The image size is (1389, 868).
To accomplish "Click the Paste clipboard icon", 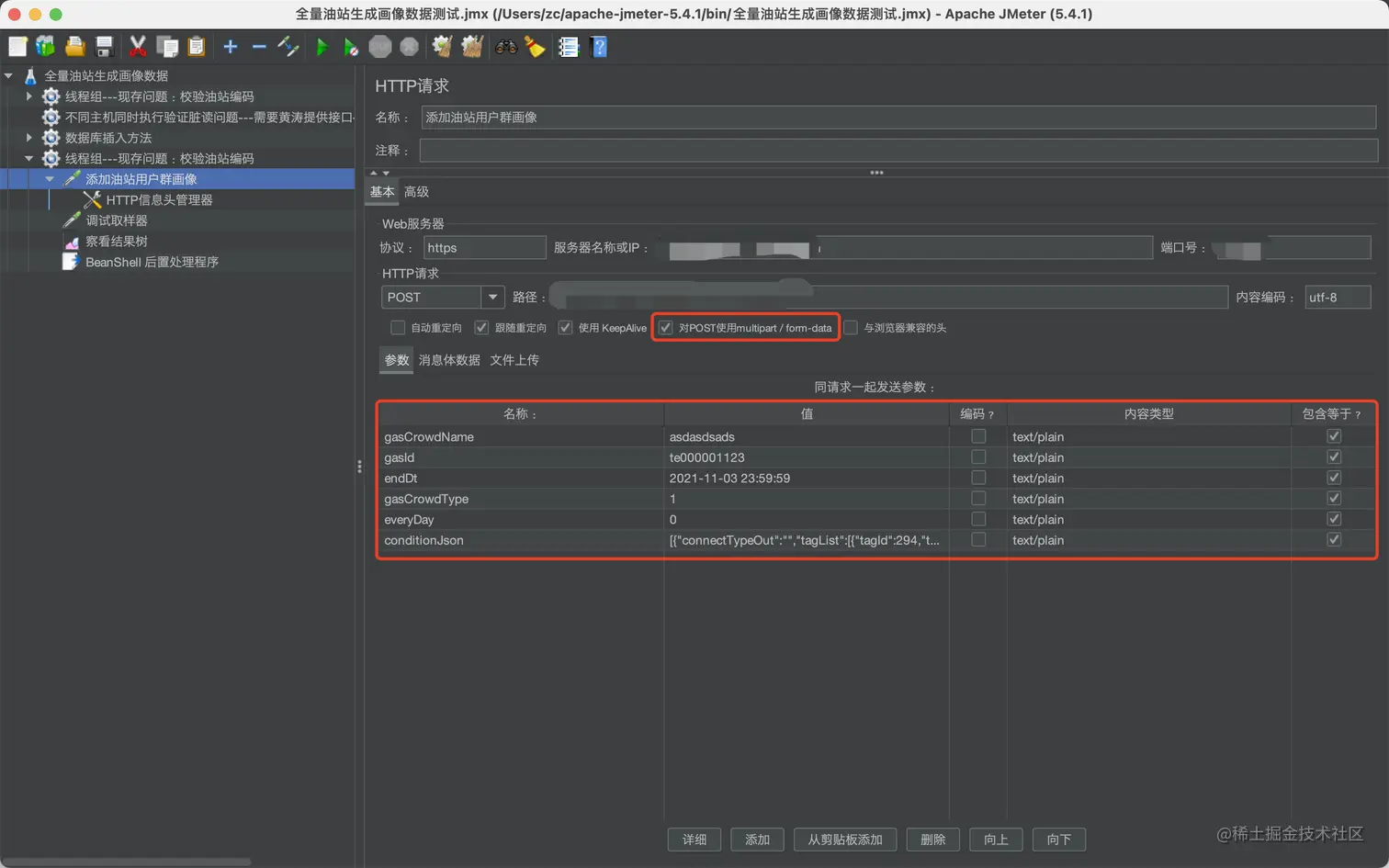I will pos(196,46).
